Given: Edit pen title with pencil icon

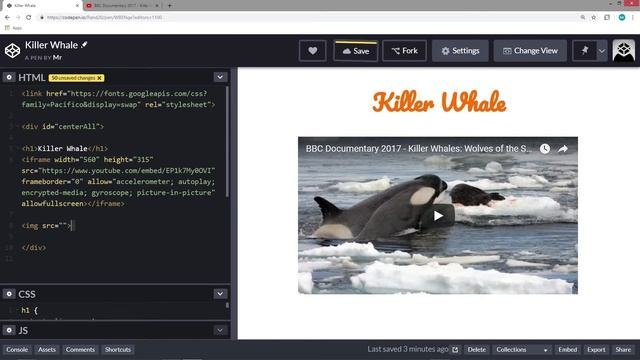Looking at the screenshot, I should point(84,45).
